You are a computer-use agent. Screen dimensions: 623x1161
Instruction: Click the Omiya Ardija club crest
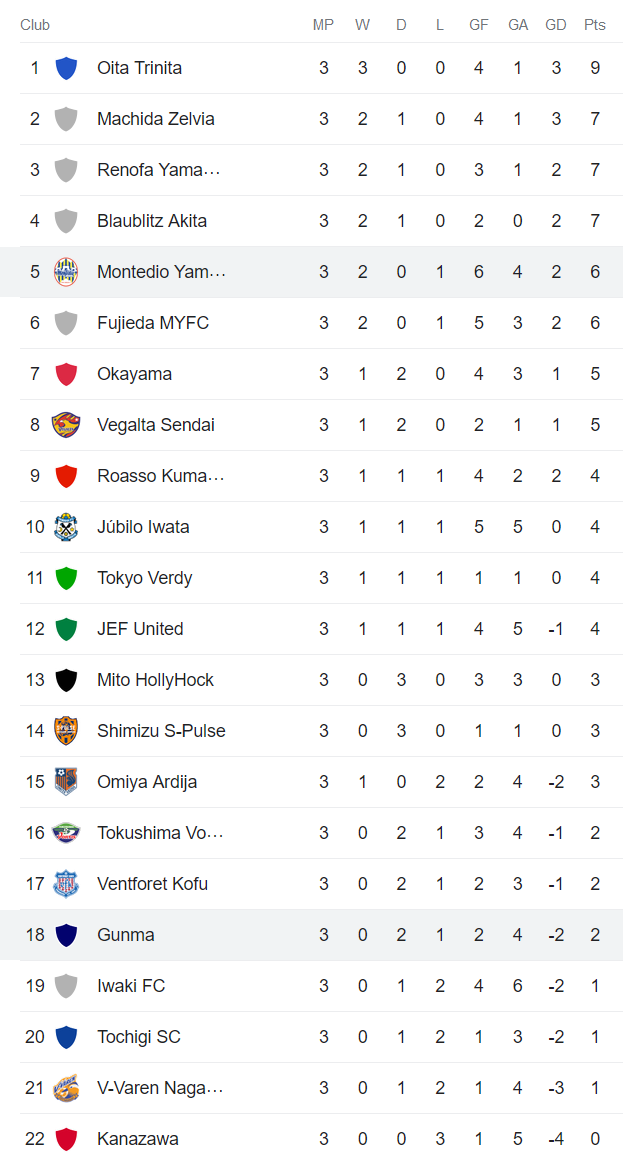coord(66,781)
